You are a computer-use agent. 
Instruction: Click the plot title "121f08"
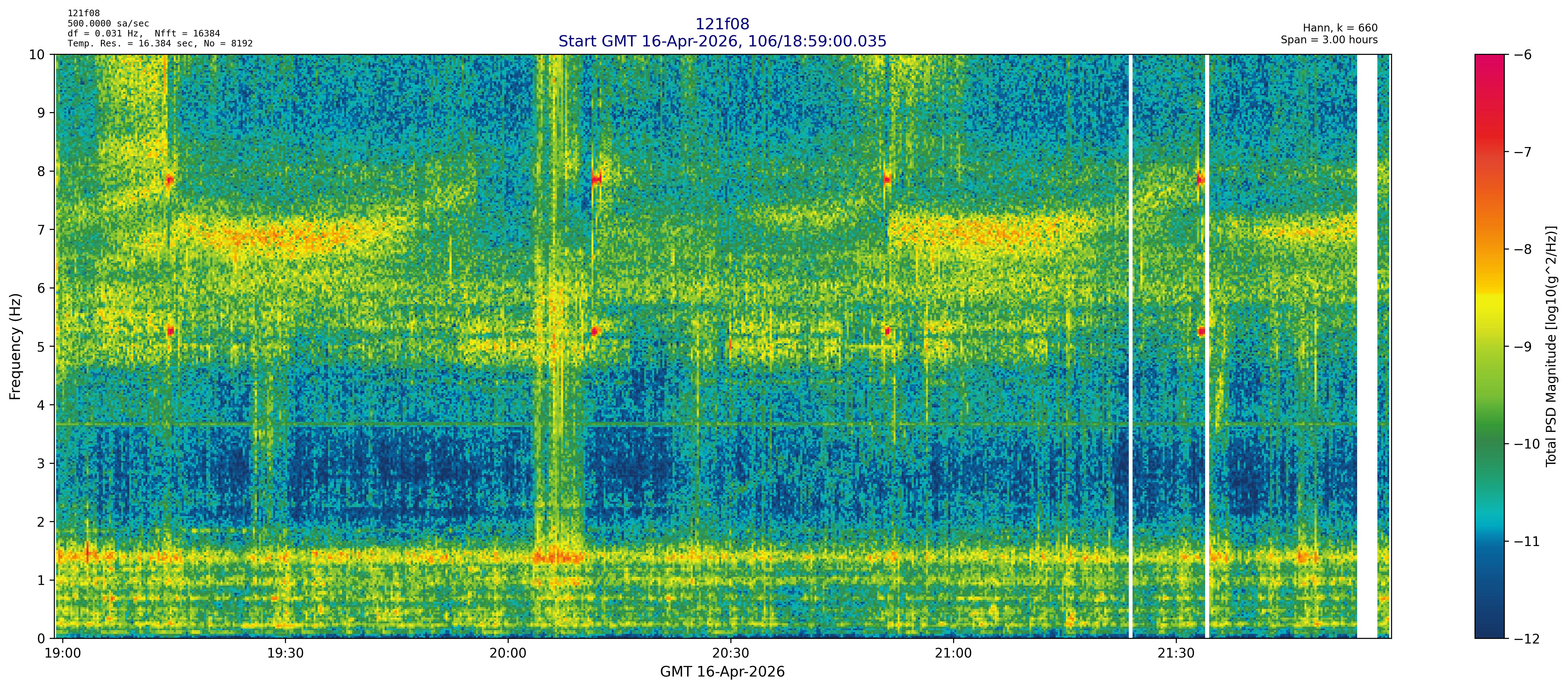point(722,24)
